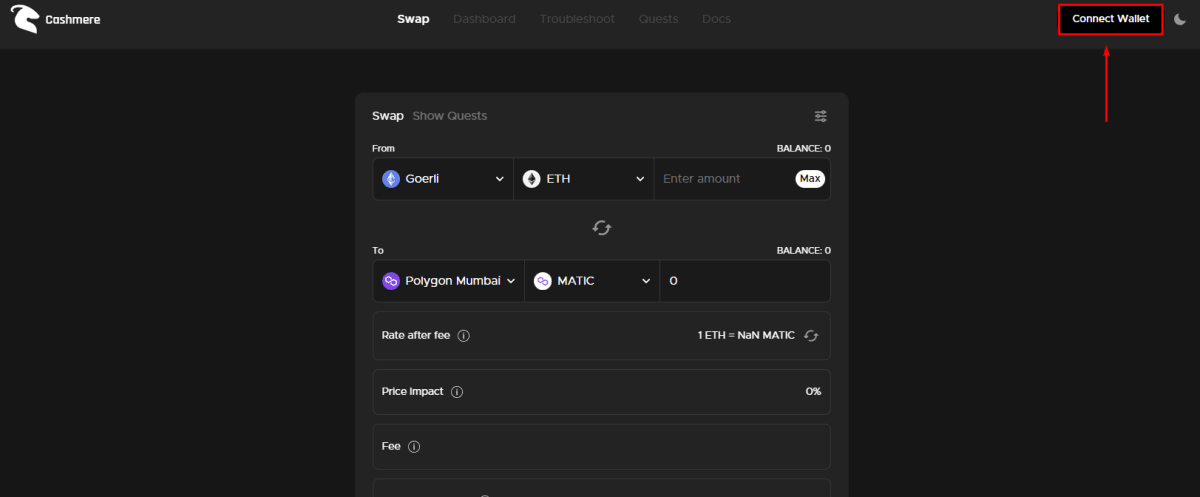This screenshot has height=497, width=1200.
Task: Open swap settings sliders icon
Action: [x=821, y=116]
